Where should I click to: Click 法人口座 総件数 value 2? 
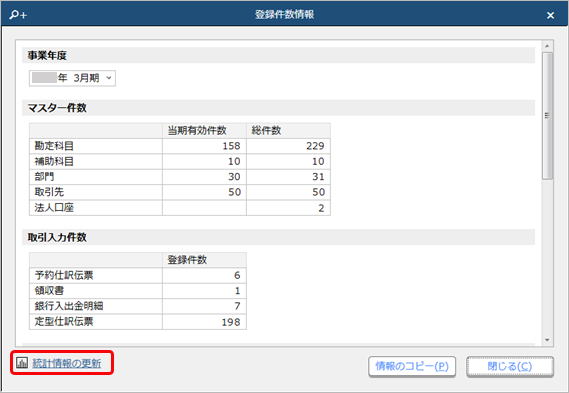click(321, 208)
